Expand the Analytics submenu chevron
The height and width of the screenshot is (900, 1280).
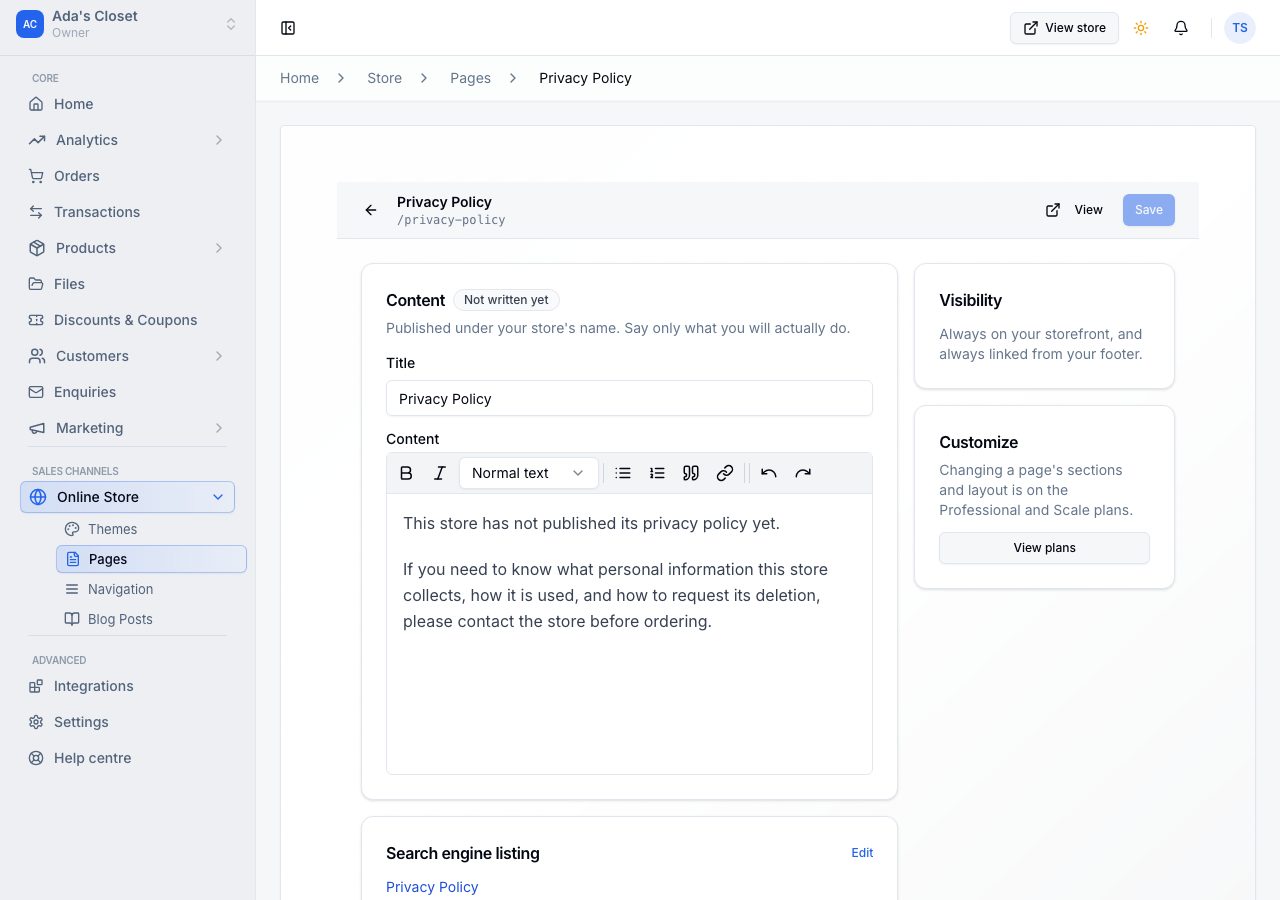pyautogui.click(x=219, y=140)
